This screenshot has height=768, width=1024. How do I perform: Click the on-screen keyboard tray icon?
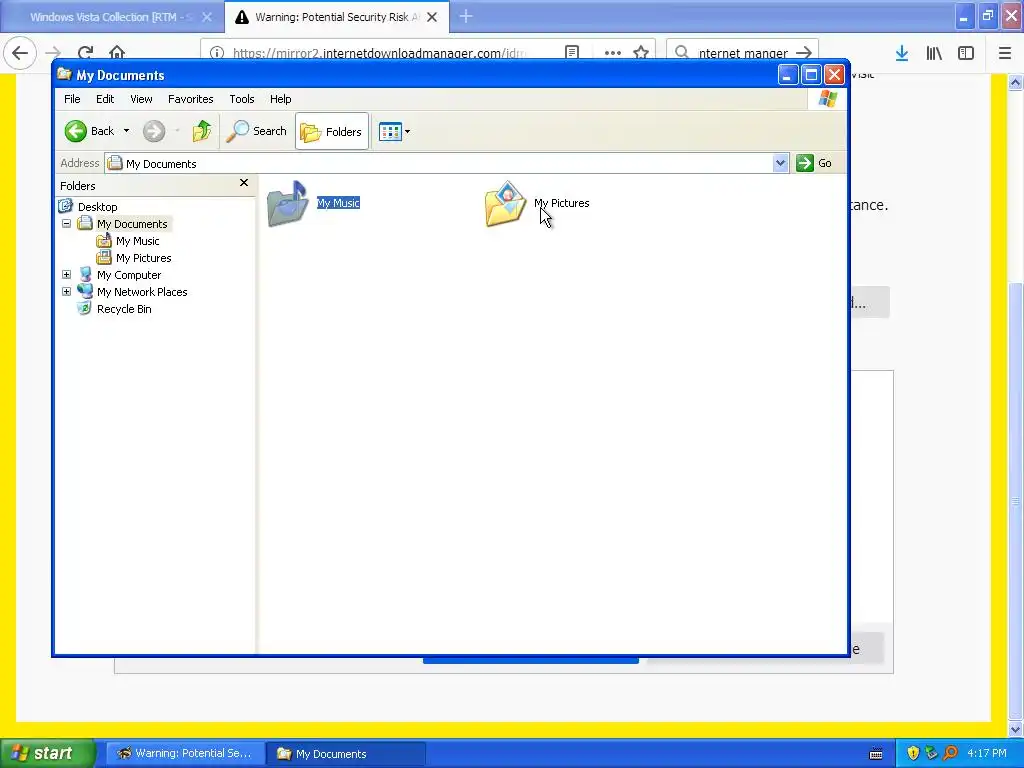click(x=876, y=754)
